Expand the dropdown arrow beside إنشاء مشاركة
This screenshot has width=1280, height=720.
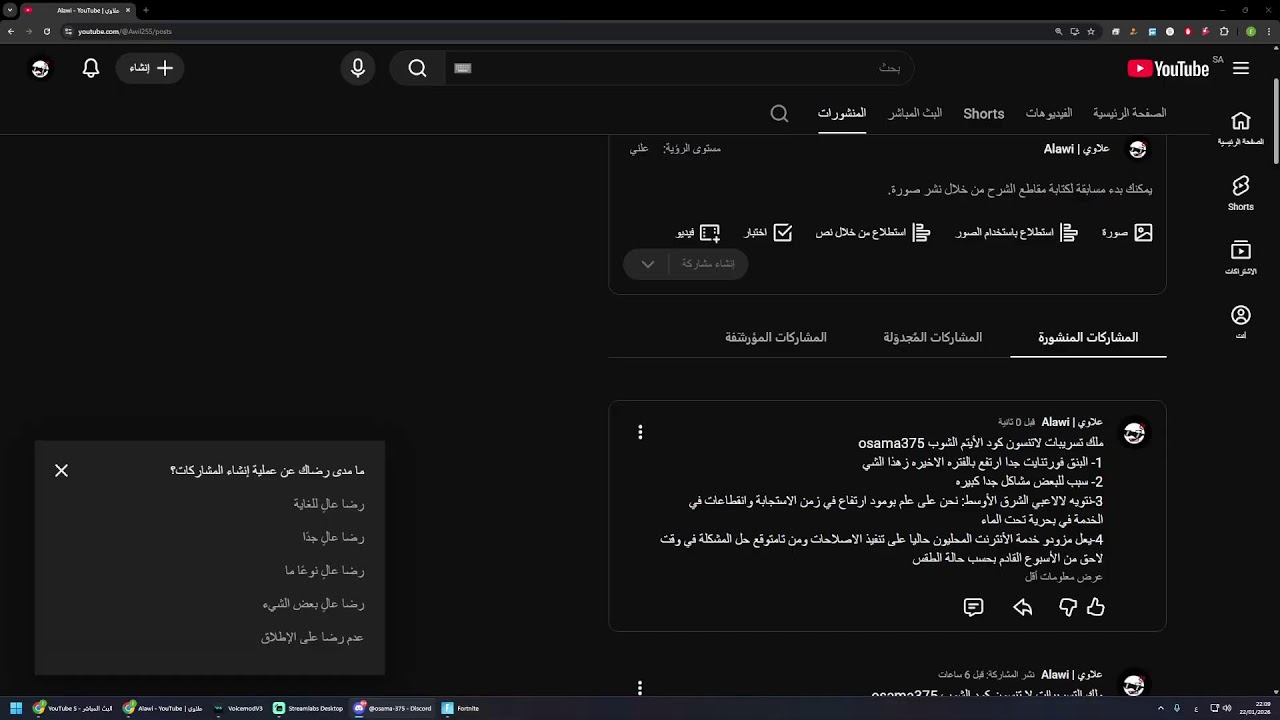point(648,264)
